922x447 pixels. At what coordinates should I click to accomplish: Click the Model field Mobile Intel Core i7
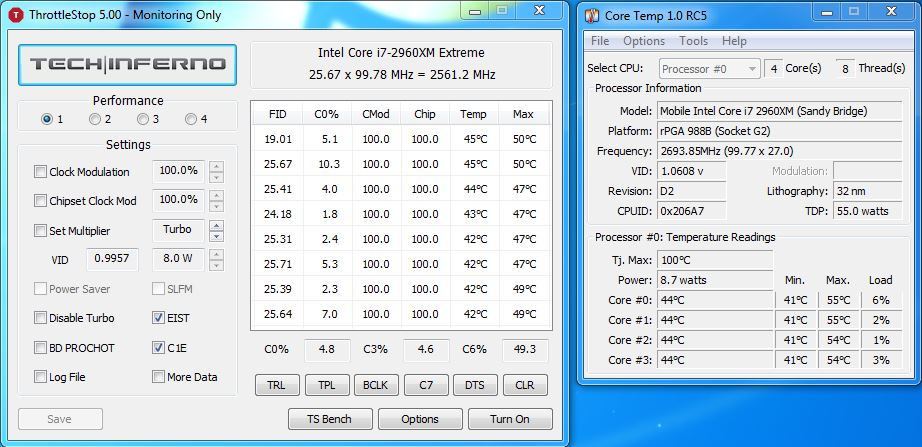point(779,111)
